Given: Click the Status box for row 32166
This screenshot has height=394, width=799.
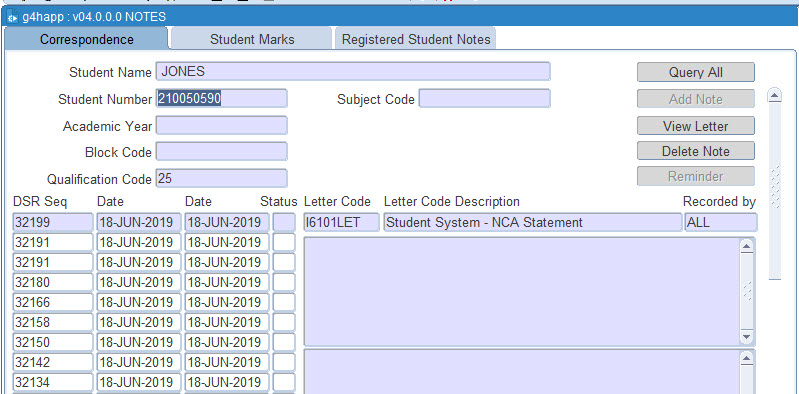Looking at the screenshot, I should click(284, 302).
